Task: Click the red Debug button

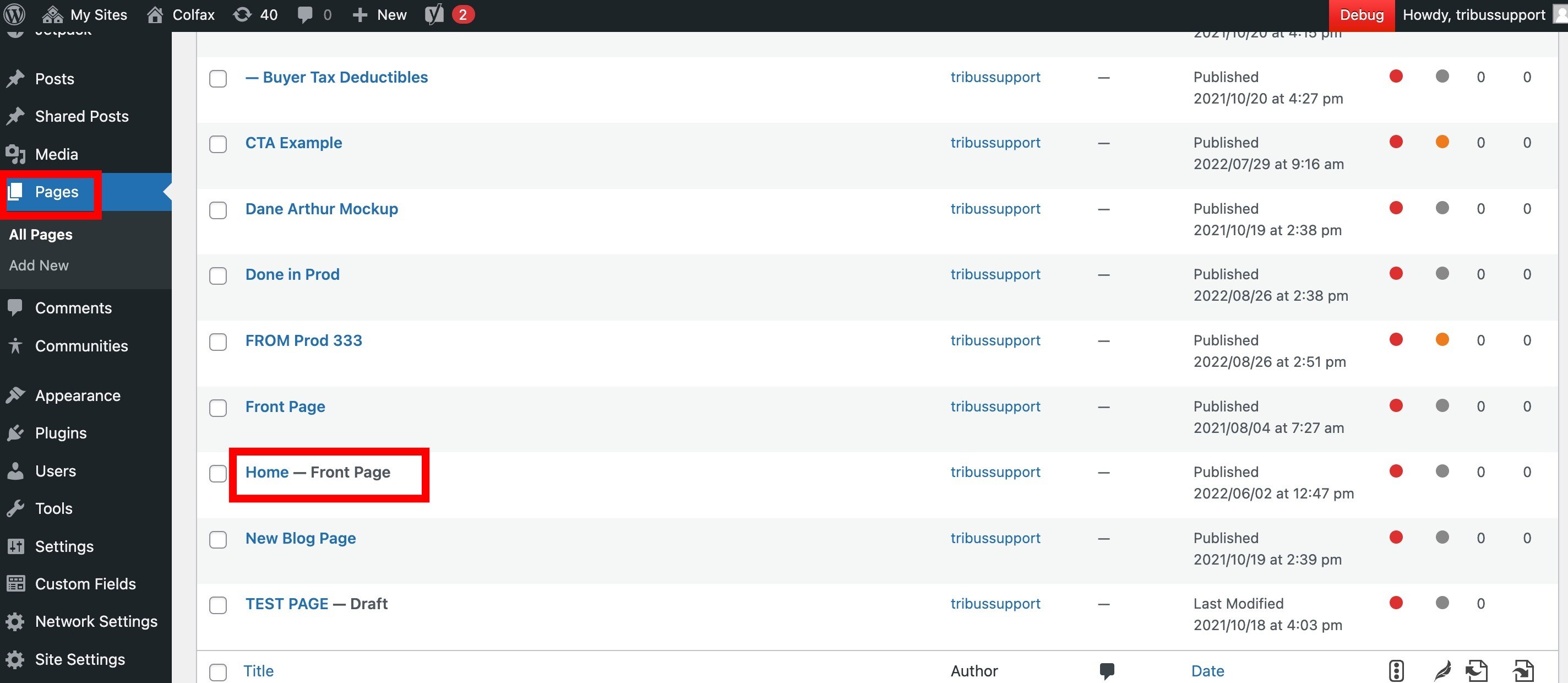Action: click(1362, 15)
